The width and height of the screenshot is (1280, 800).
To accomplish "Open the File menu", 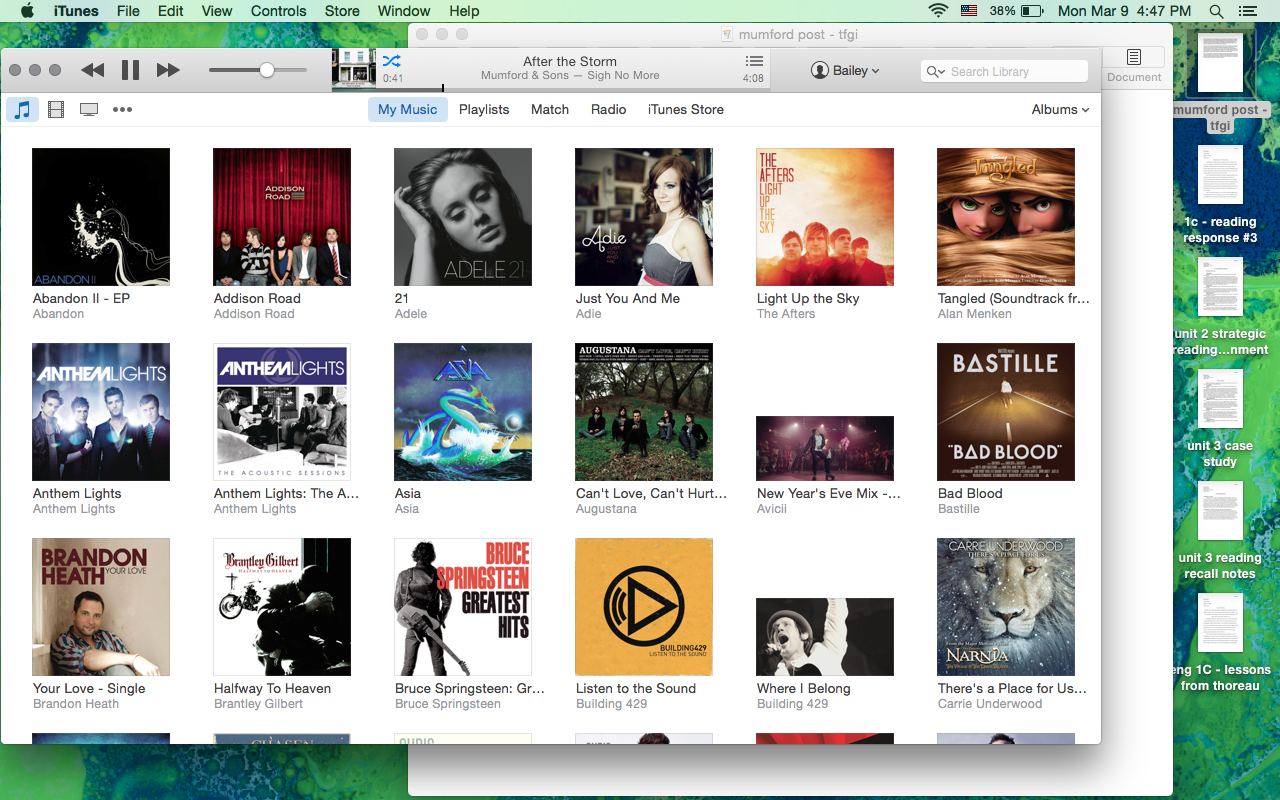I will (128, 11).
